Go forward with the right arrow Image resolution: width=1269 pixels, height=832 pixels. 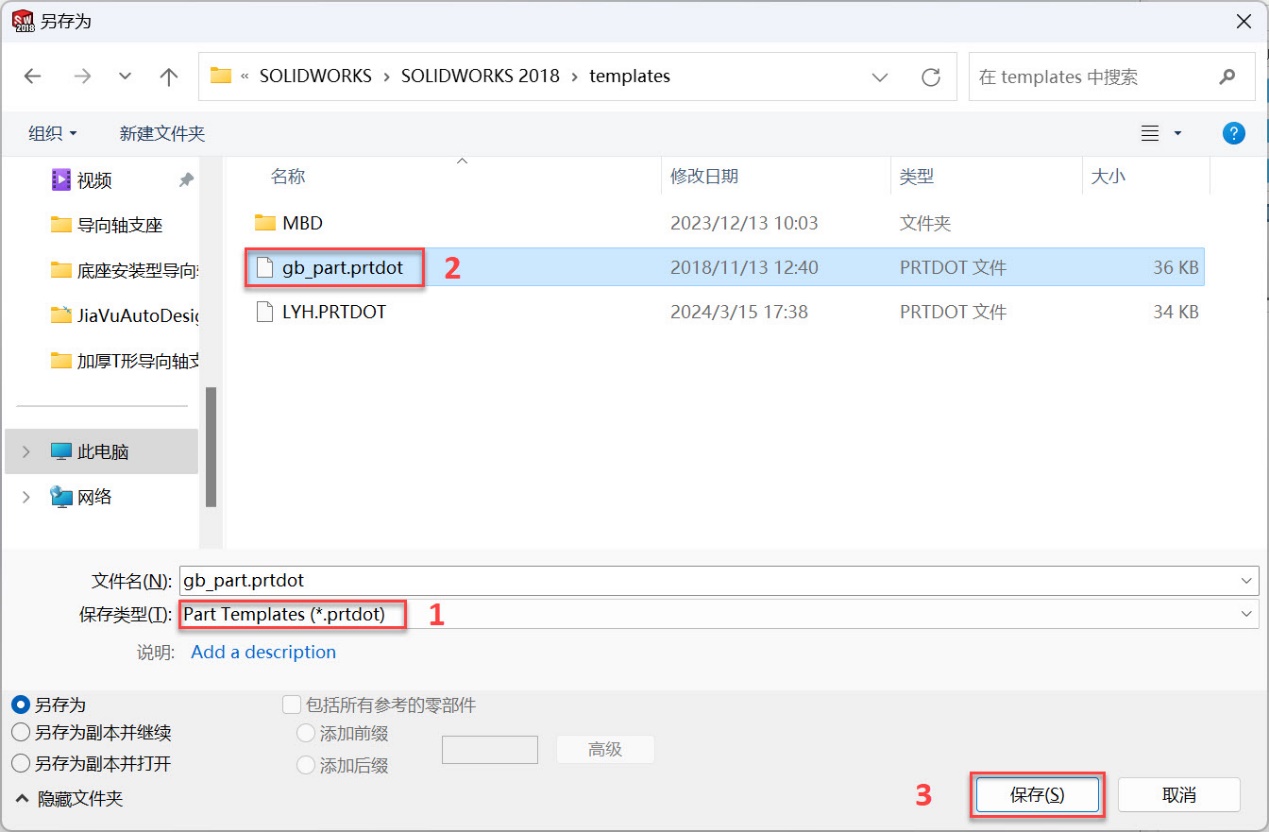82,77
